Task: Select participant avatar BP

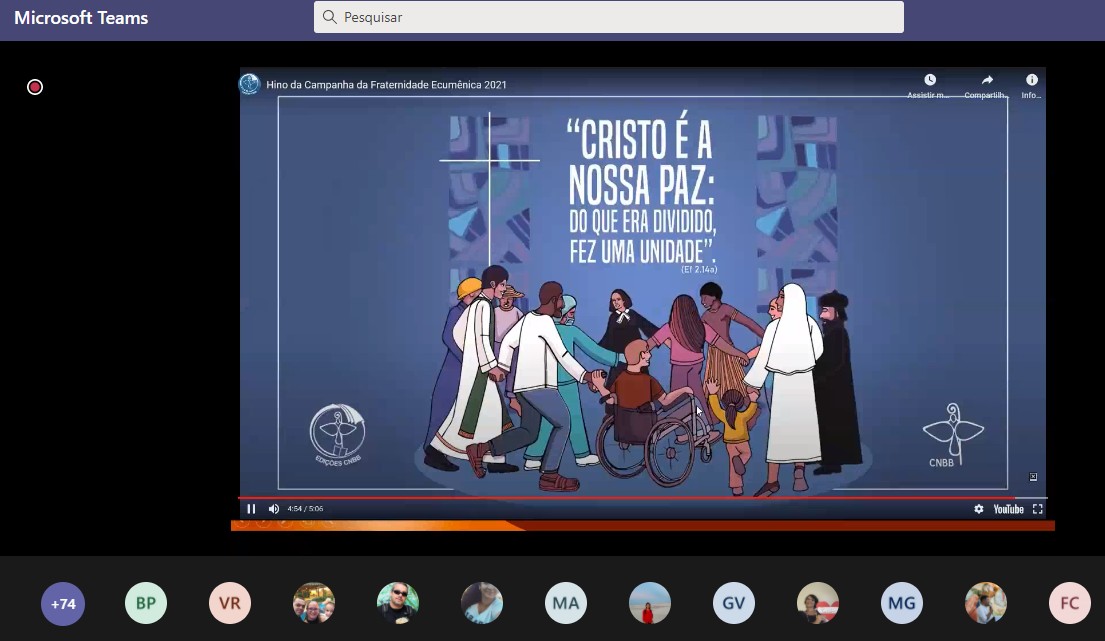Action: coord(146,604)
